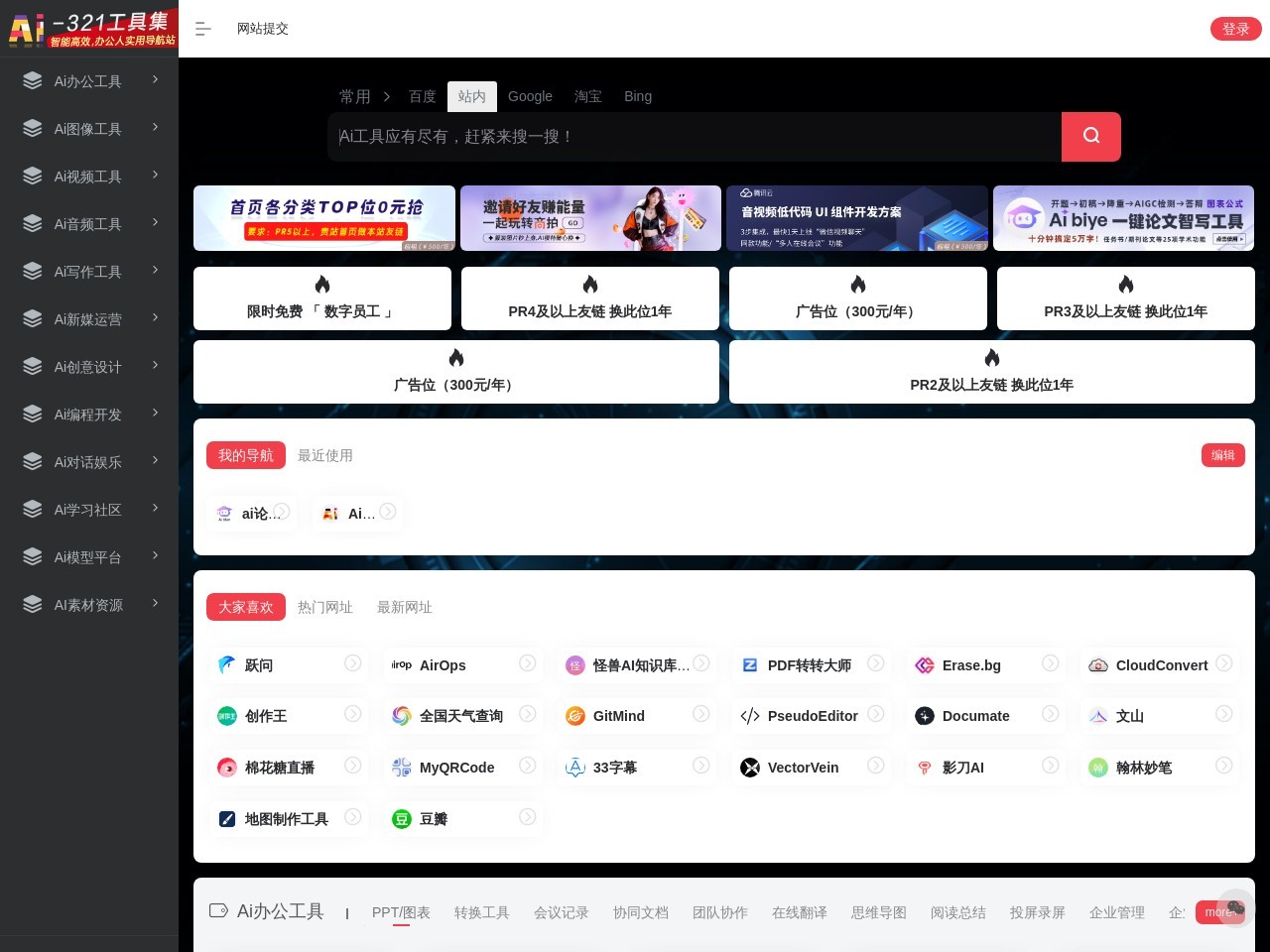Viewport: 1270px width, 952px height.
Task: Expand the Ai对话娱乐 sidebar chevron
Action: [x=156, y=460]
